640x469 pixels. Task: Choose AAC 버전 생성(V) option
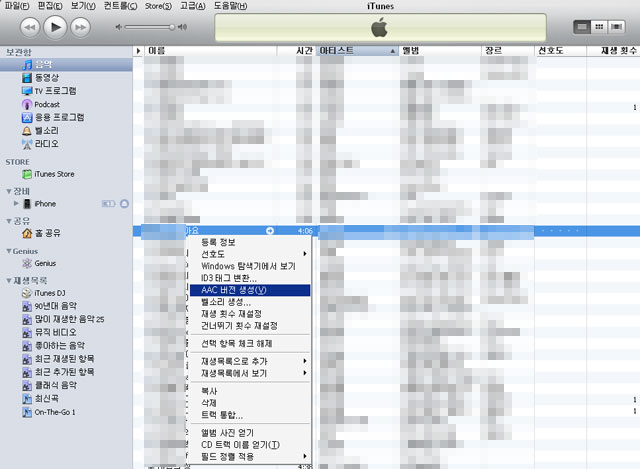click(x=250, y=290)
